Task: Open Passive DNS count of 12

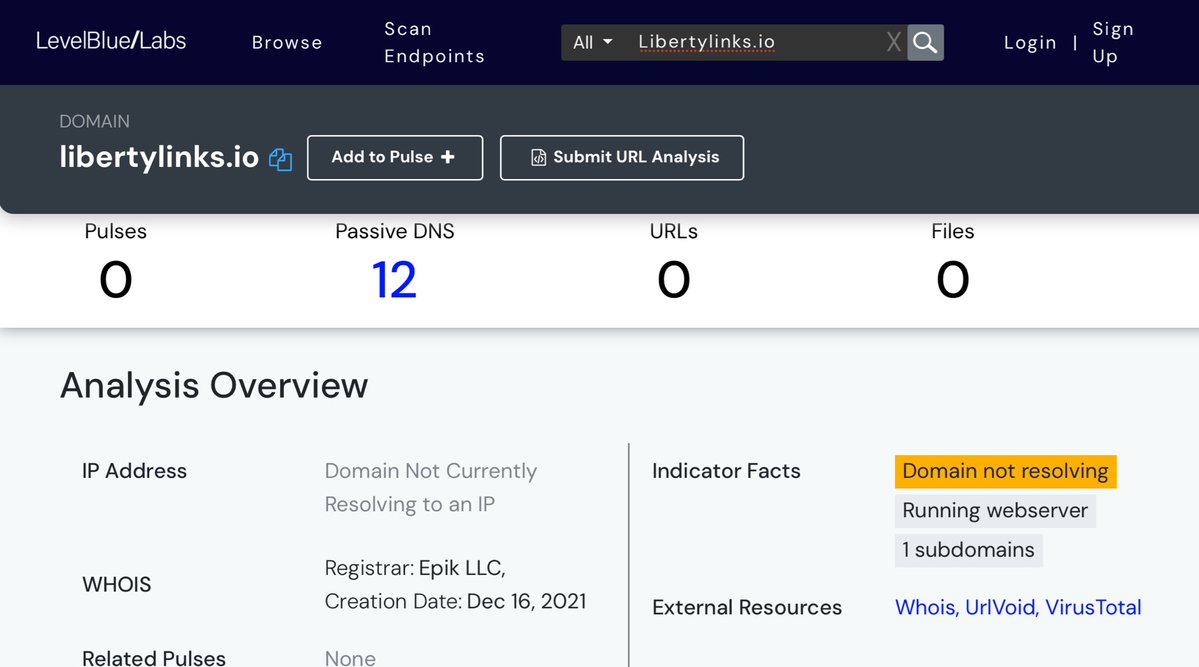Action: click(394, 280)
